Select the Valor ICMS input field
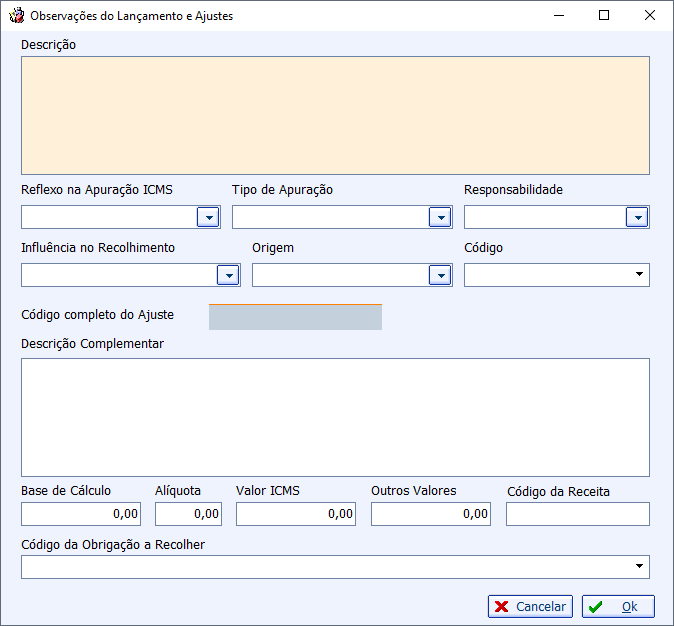The width and height of the screenshot is (674, 626). click(x=296, y=514)
